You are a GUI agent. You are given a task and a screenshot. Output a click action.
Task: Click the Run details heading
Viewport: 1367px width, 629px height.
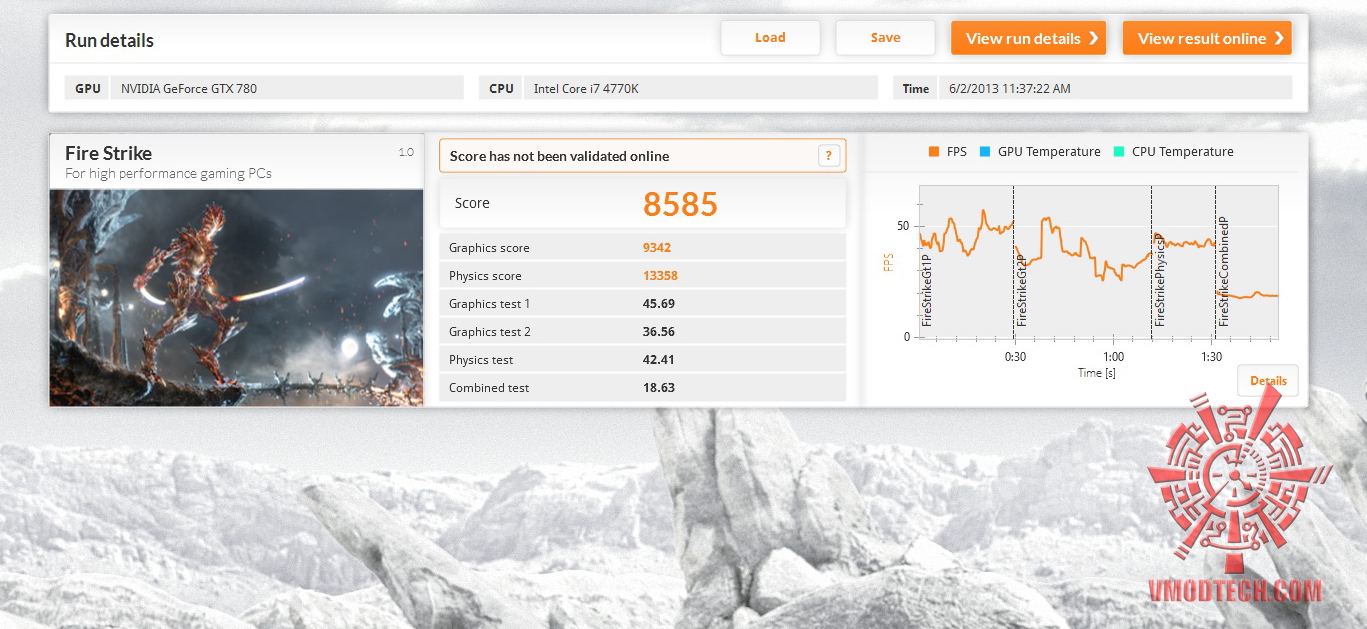109,41
